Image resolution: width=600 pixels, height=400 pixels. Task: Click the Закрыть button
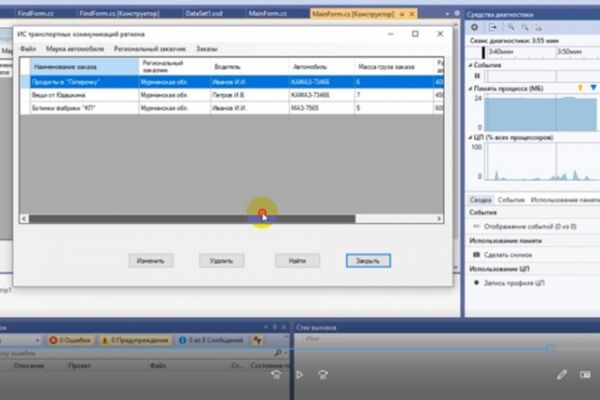pos(368,261)
